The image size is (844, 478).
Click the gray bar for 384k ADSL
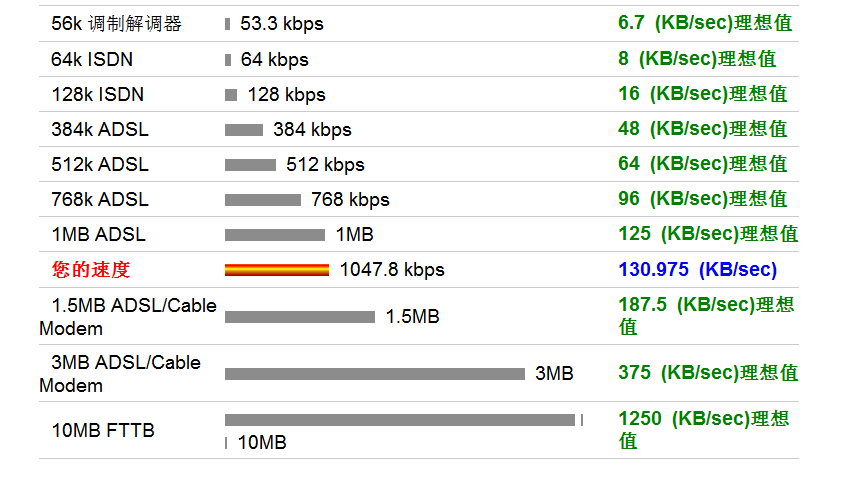click(243, 129)
